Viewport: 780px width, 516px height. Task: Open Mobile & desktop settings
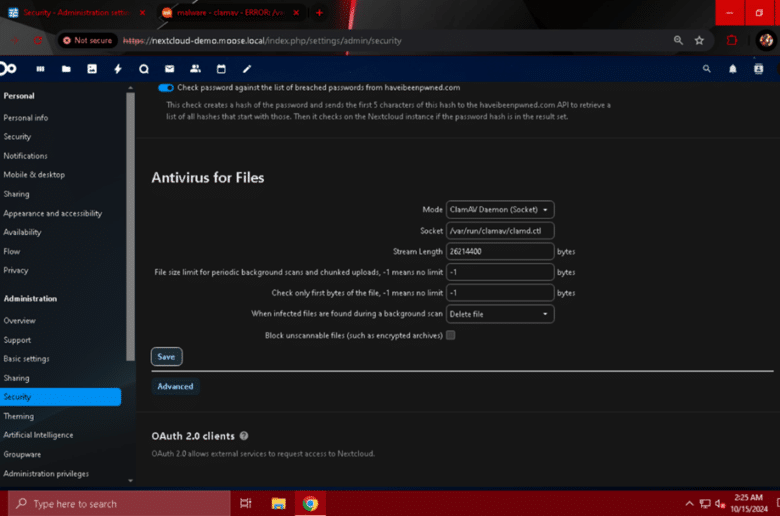point(34,175)
